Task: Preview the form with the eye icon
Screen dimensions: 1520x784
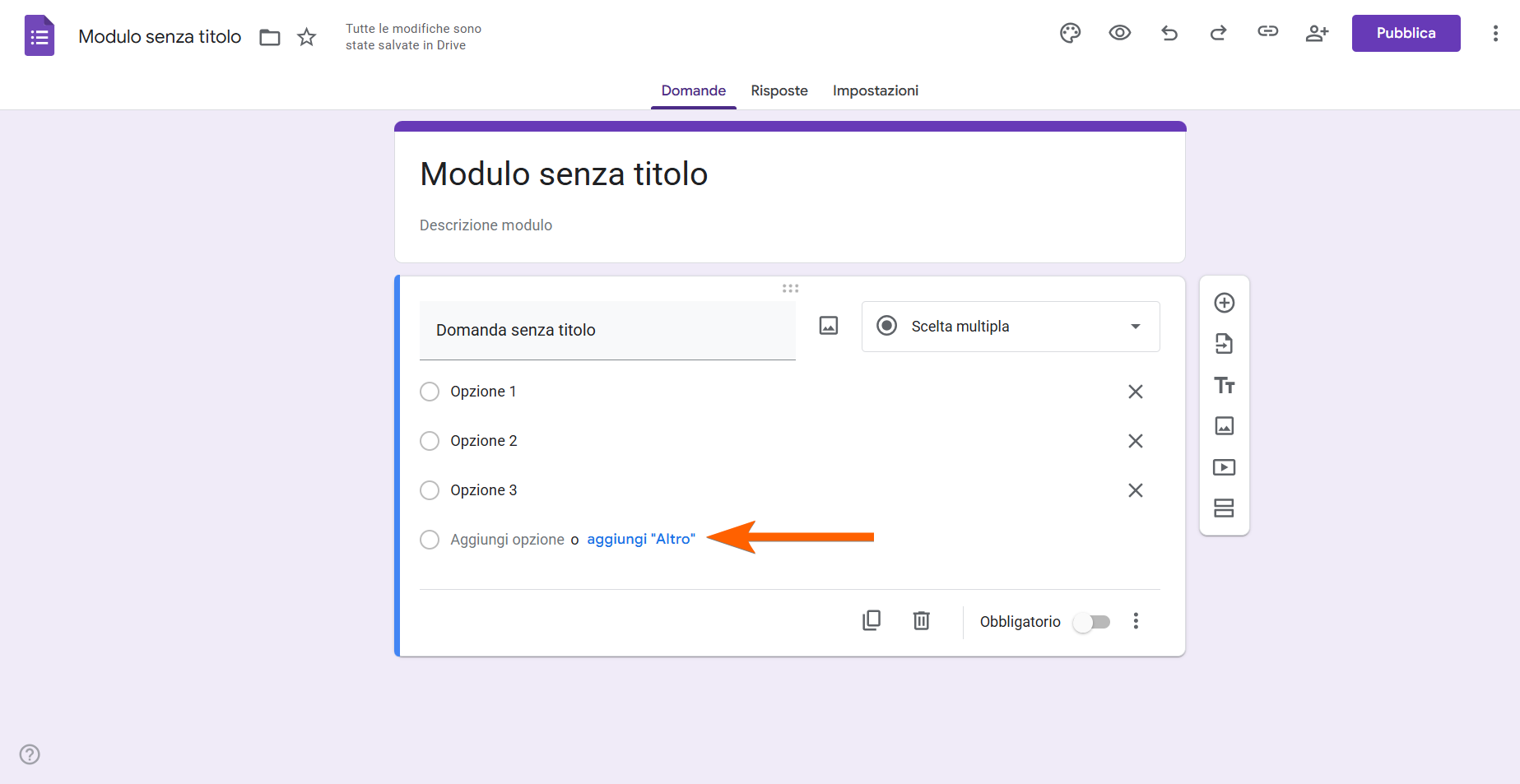Action: (1119, 33)
